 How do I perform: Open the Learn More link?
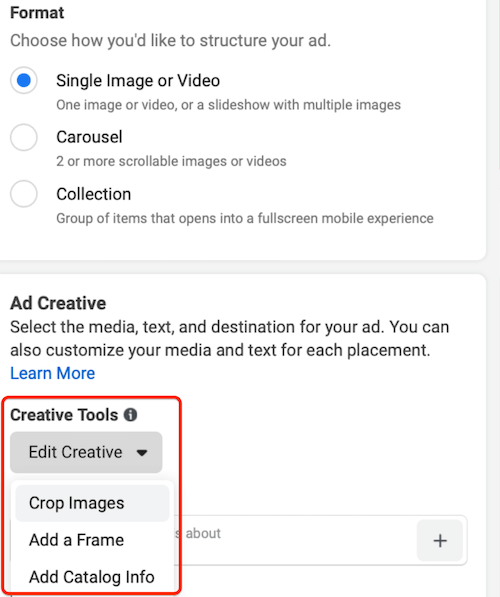[53, 373]
